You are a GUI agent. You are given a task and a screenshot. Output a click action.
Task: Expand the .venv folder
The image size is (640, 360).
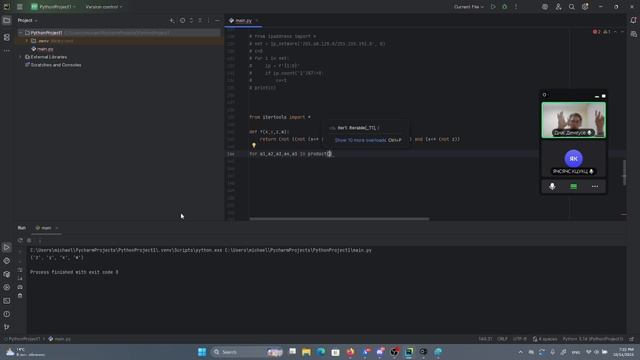point(27,41)
